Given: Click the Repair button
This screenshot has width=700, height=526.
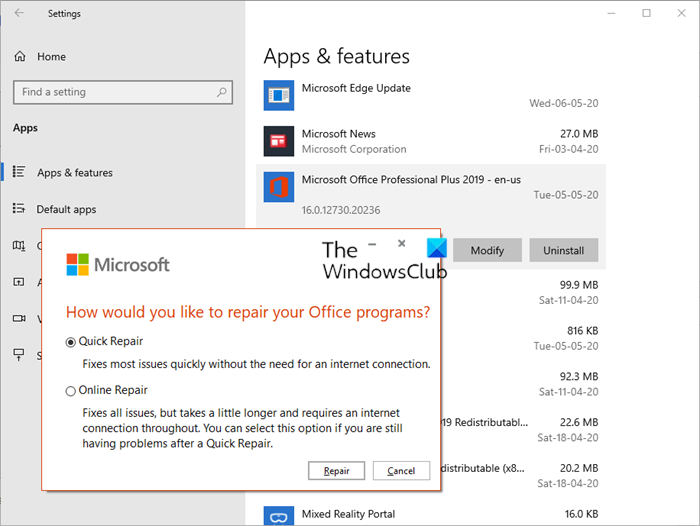Looking at the screenshot, I should point(336,471).
